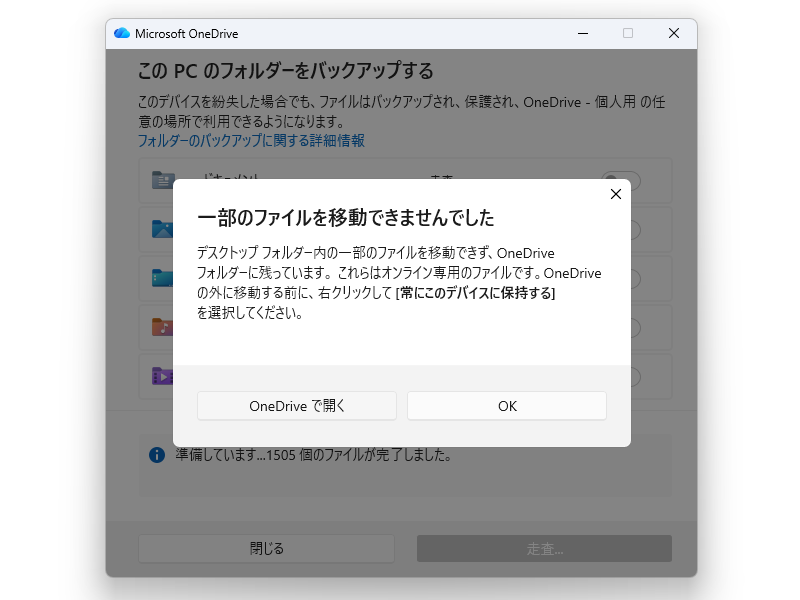Click the OK button
This screenshot has height=600, width=800.
[506, 405]
